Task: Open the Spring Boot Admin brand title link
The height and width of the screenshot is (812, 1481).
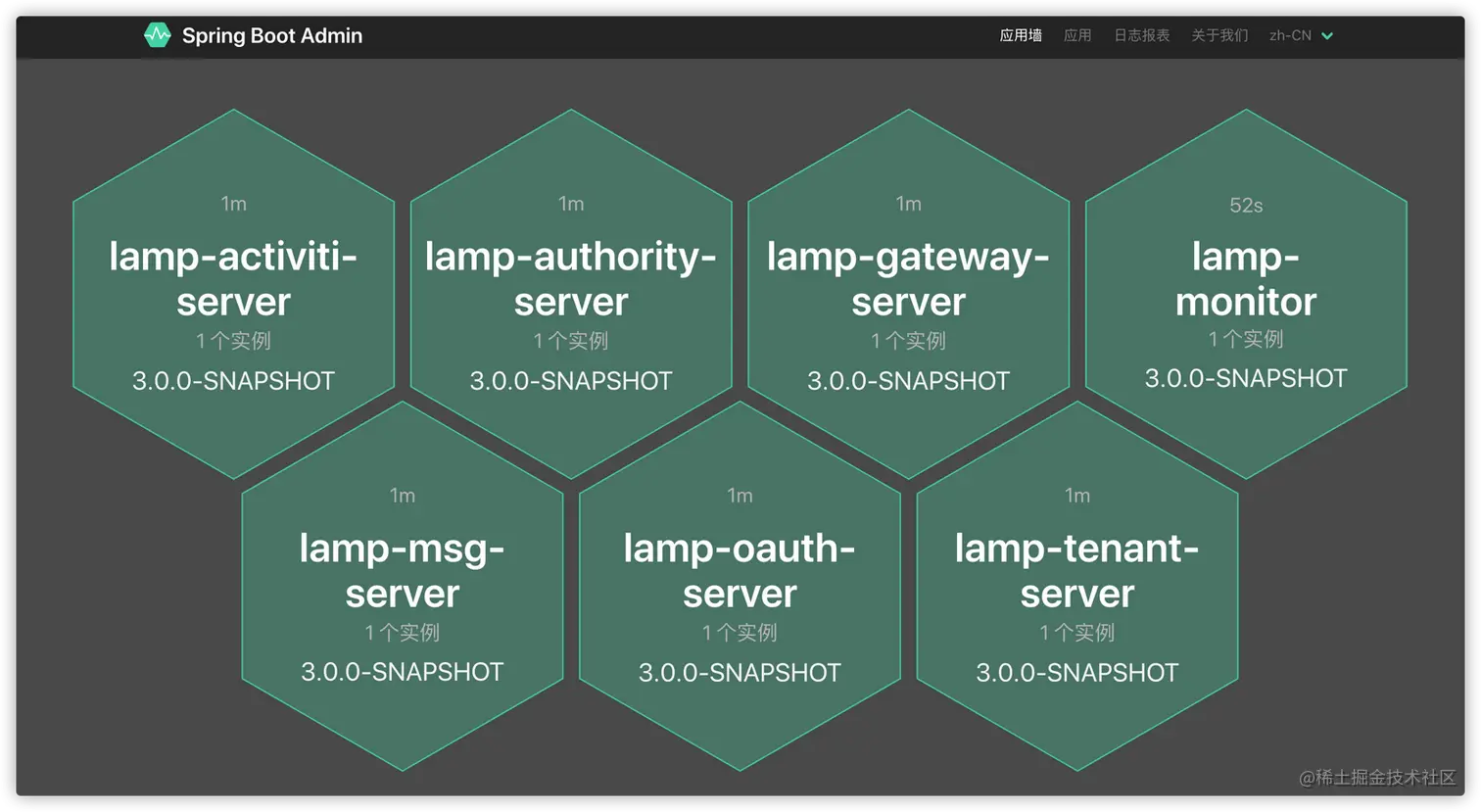Action: [271, 35]
